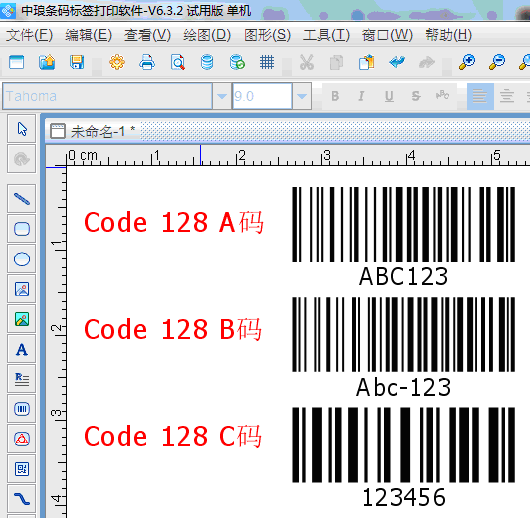Screen dimensions: 530x518
Task: Zoom out on the canvas
Action: (497, 62)
